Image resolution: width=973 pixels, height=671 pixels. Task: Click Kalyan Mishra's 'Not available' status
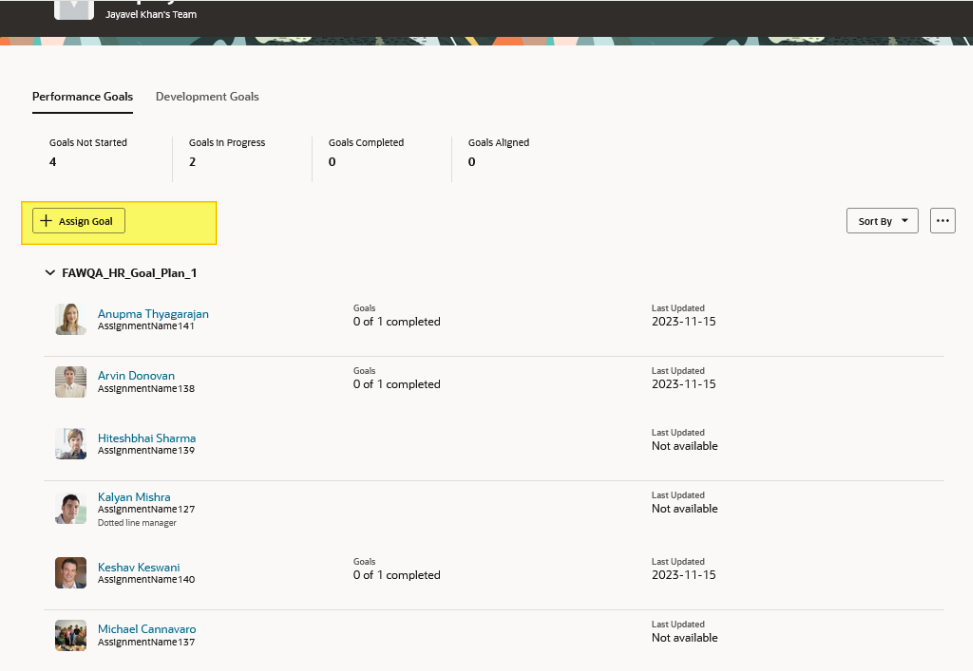click(684, 509)
